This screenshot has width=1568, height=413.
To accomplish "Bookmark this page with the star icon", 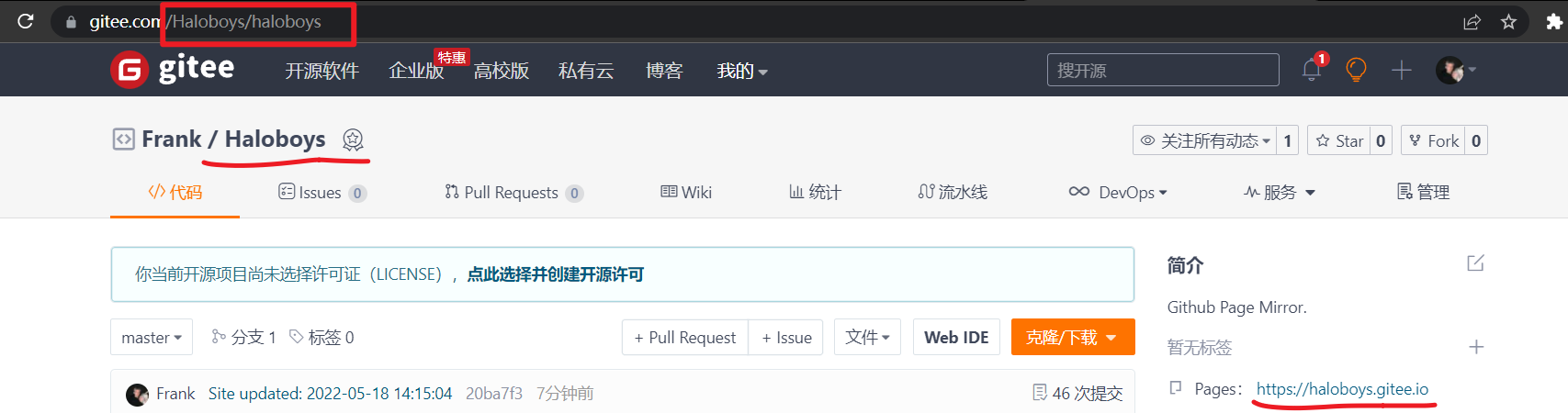I will click(1508, 22).
